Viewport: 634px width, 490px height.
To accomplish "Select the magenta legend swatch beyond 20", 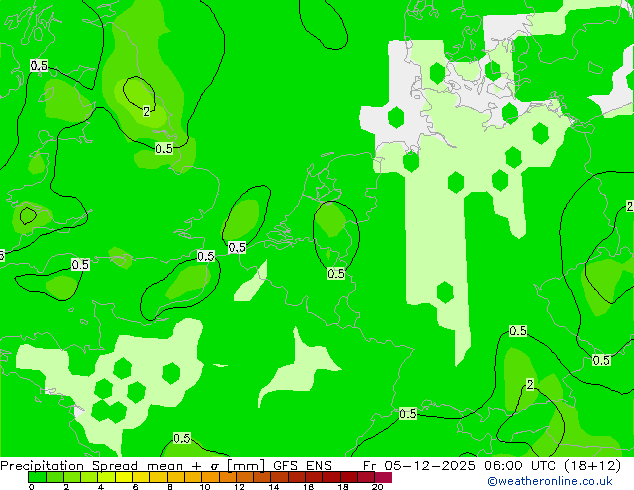I will pos(383,477).
